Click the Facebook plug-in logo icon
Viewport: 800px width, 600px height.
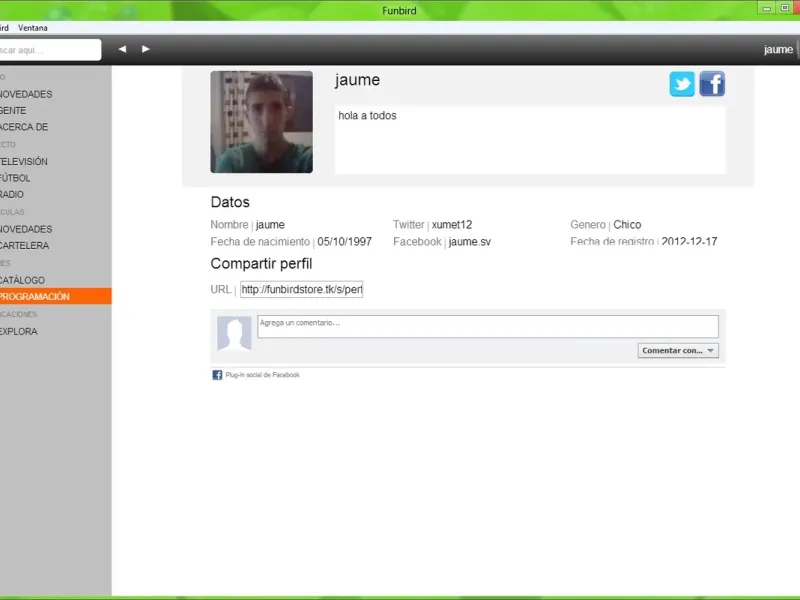217,375
